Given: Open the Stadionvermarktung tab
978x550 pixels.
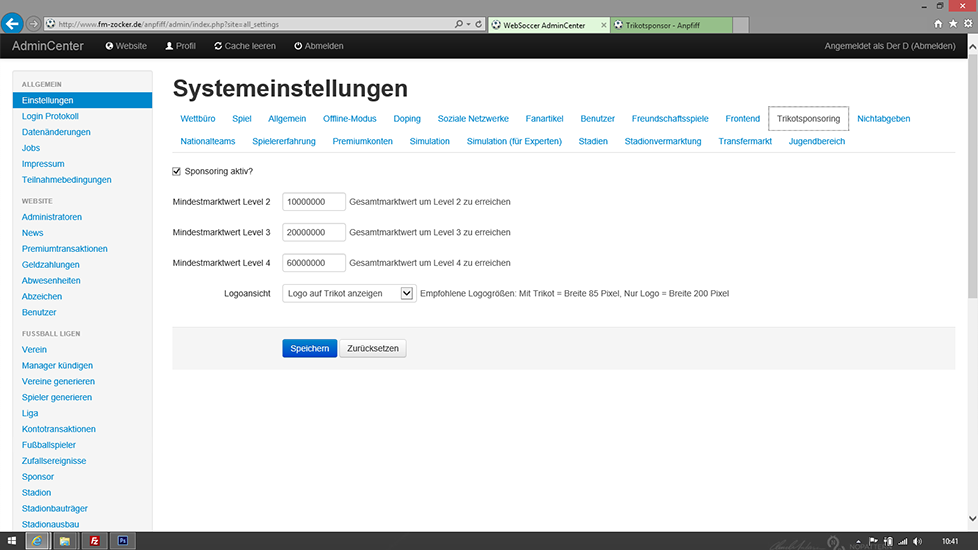Looking at the screenshot, I should pos(662,142).
